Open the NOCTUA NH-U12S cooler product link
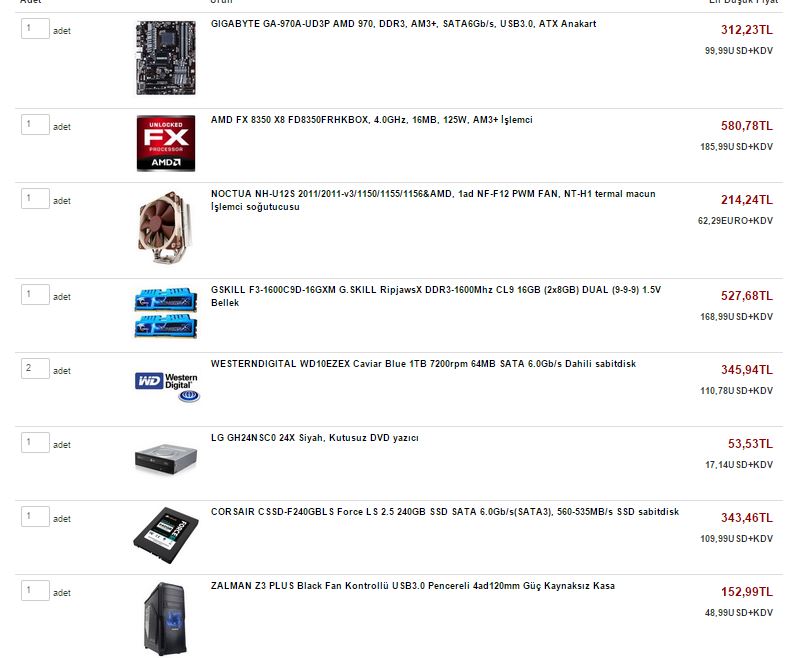 [x=433, y=200]
